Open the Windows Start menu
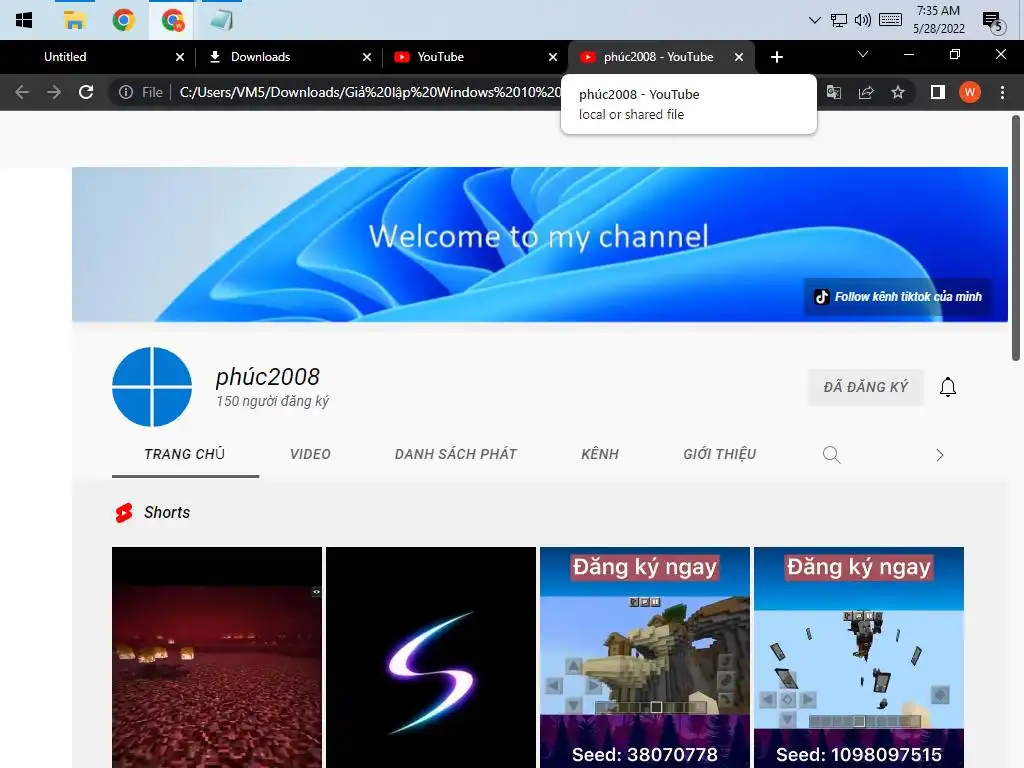1024x768 pixels. pyautogui.click(x=24, y=20)
